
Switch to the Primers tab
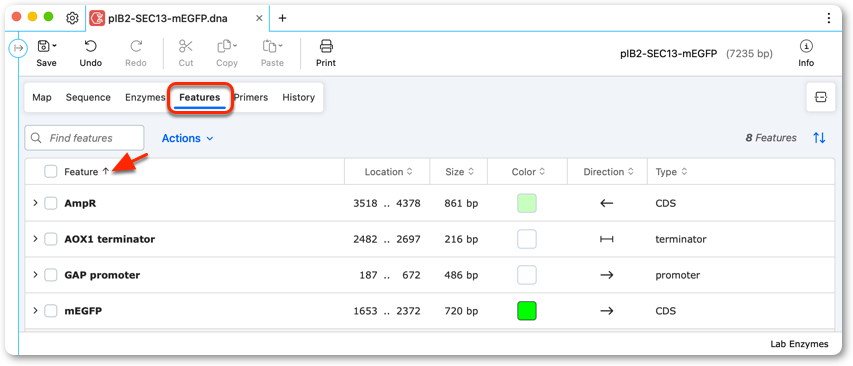(x=251, y=97)
